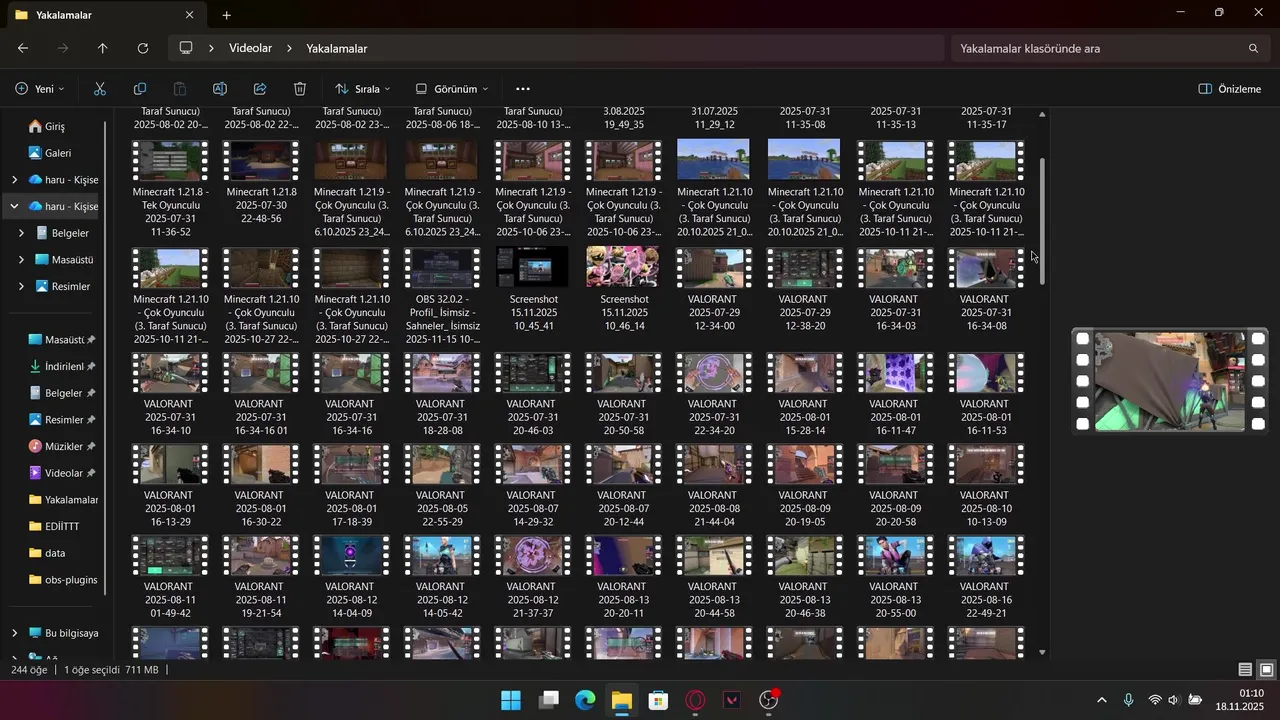The height and width of the screenshot is (720, 1280).
Task: Select VALORANT 2025-08-16 22-49-21 video
Action: [x=985, y=578]
